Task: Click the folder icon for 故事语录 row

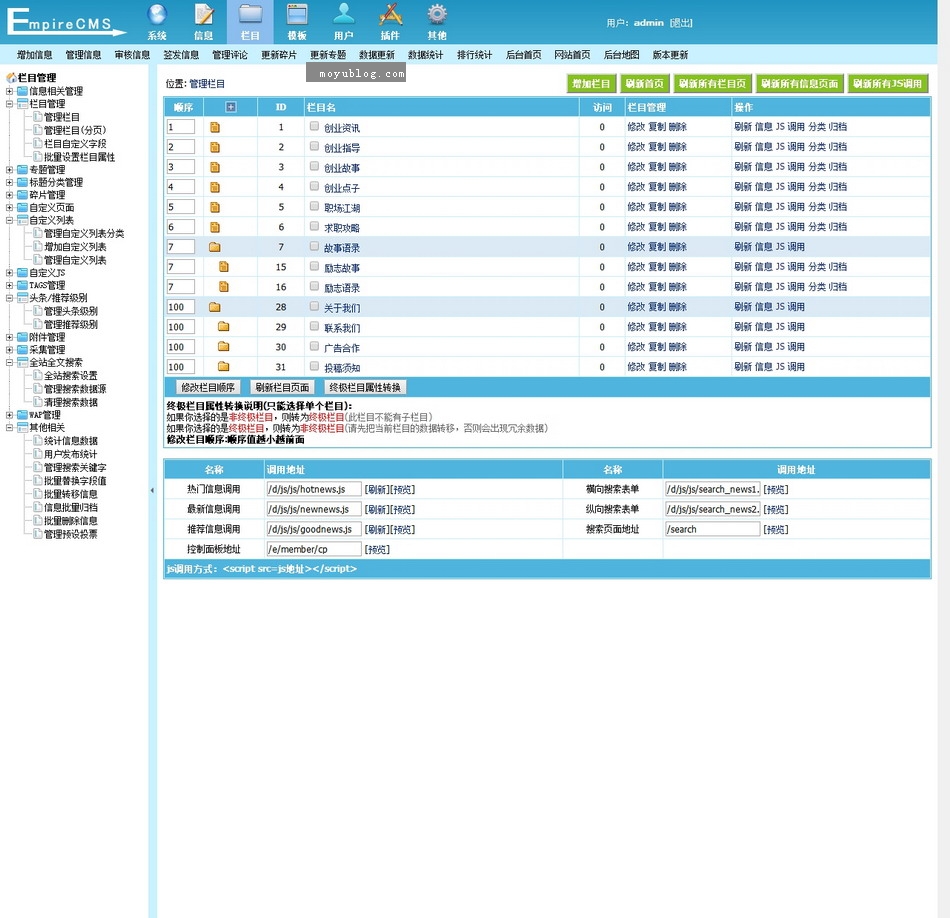Action: click(214, 247)
